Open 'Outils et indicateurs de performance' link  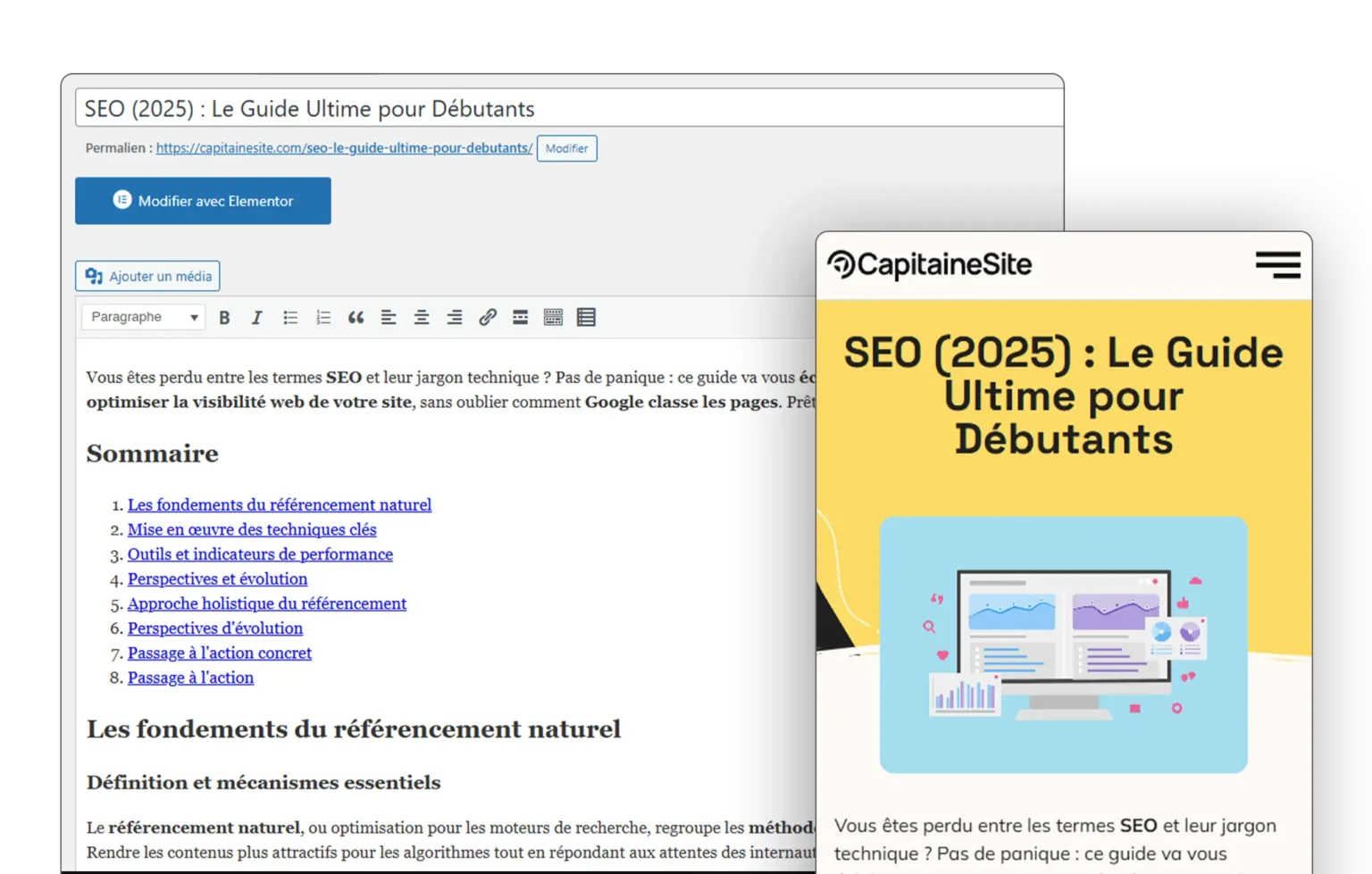coord(260,554)
